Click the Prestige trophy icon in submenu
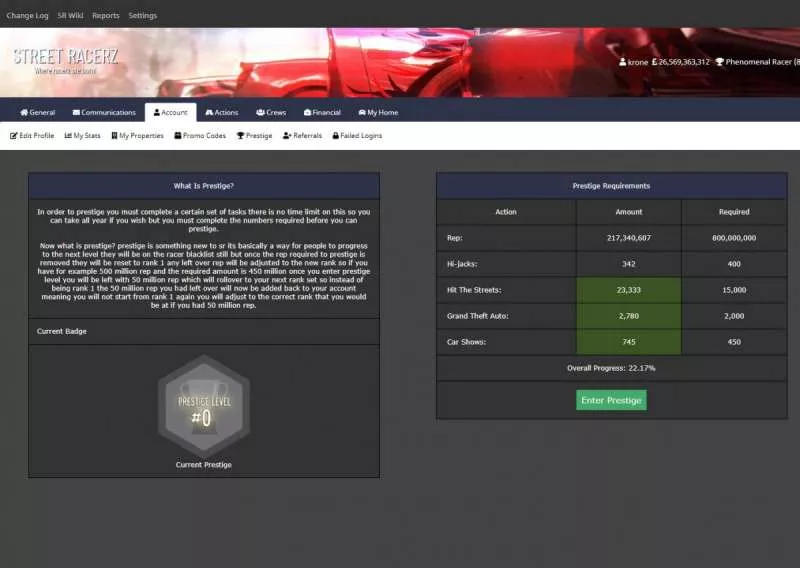 (x=240, y=136)
